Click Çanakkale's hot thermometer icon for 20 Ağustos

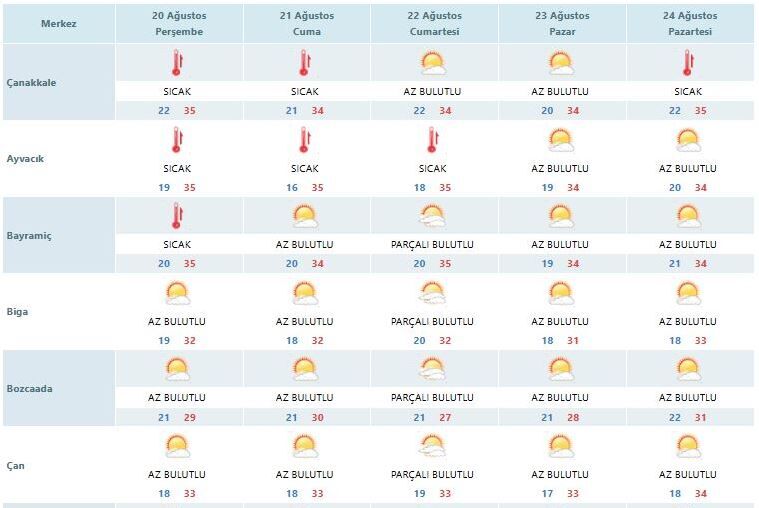177,63
